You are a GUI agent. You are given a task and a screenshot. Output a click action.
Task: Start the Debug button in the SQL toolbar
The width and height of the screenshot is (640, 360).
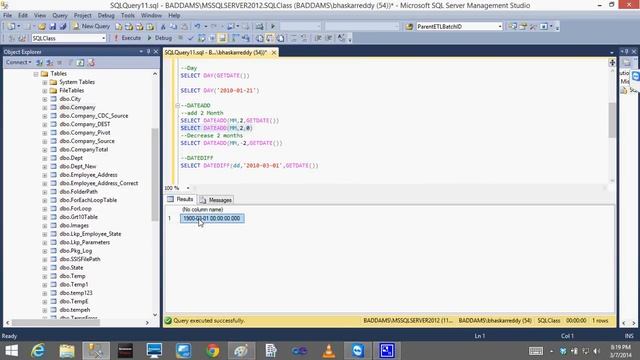click(160, 38)
